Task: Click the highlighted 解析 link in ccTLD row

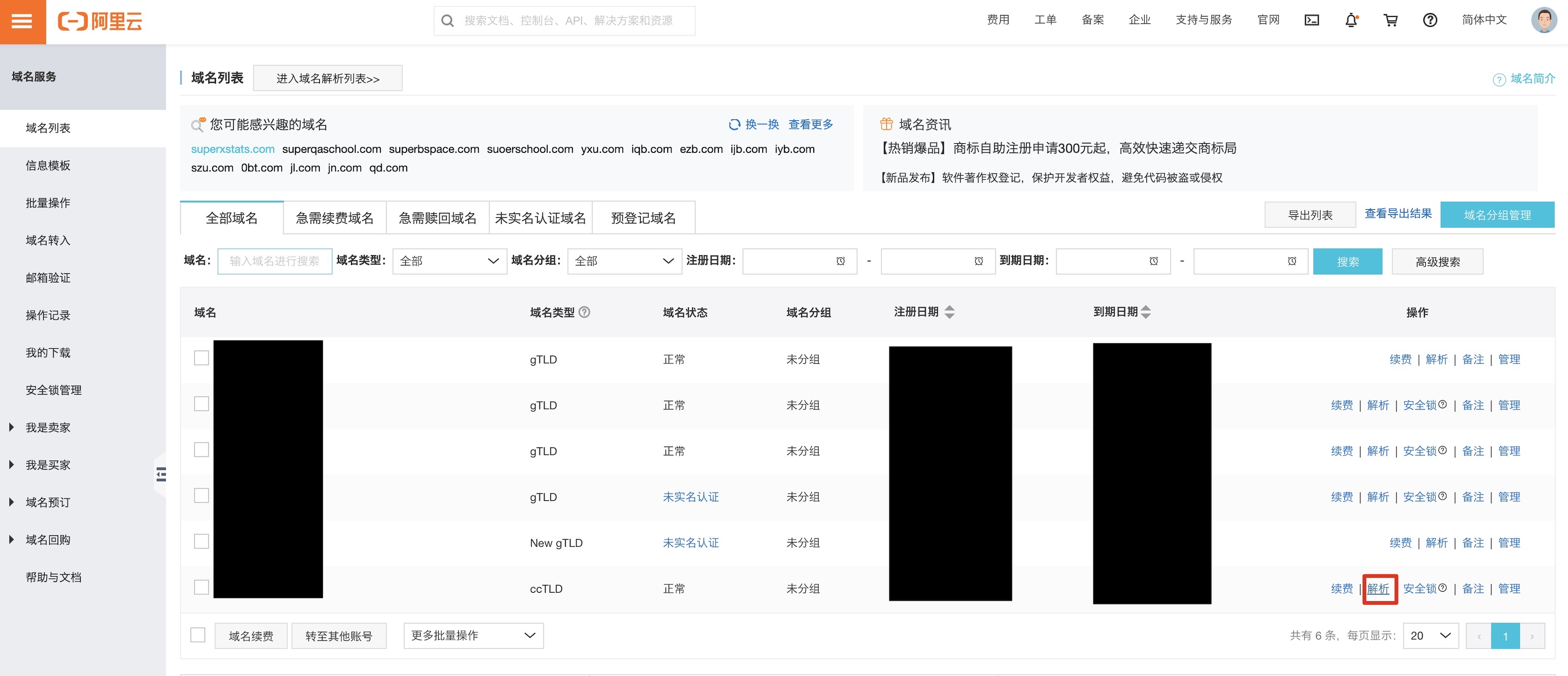Action: (x=1379, y=589)
